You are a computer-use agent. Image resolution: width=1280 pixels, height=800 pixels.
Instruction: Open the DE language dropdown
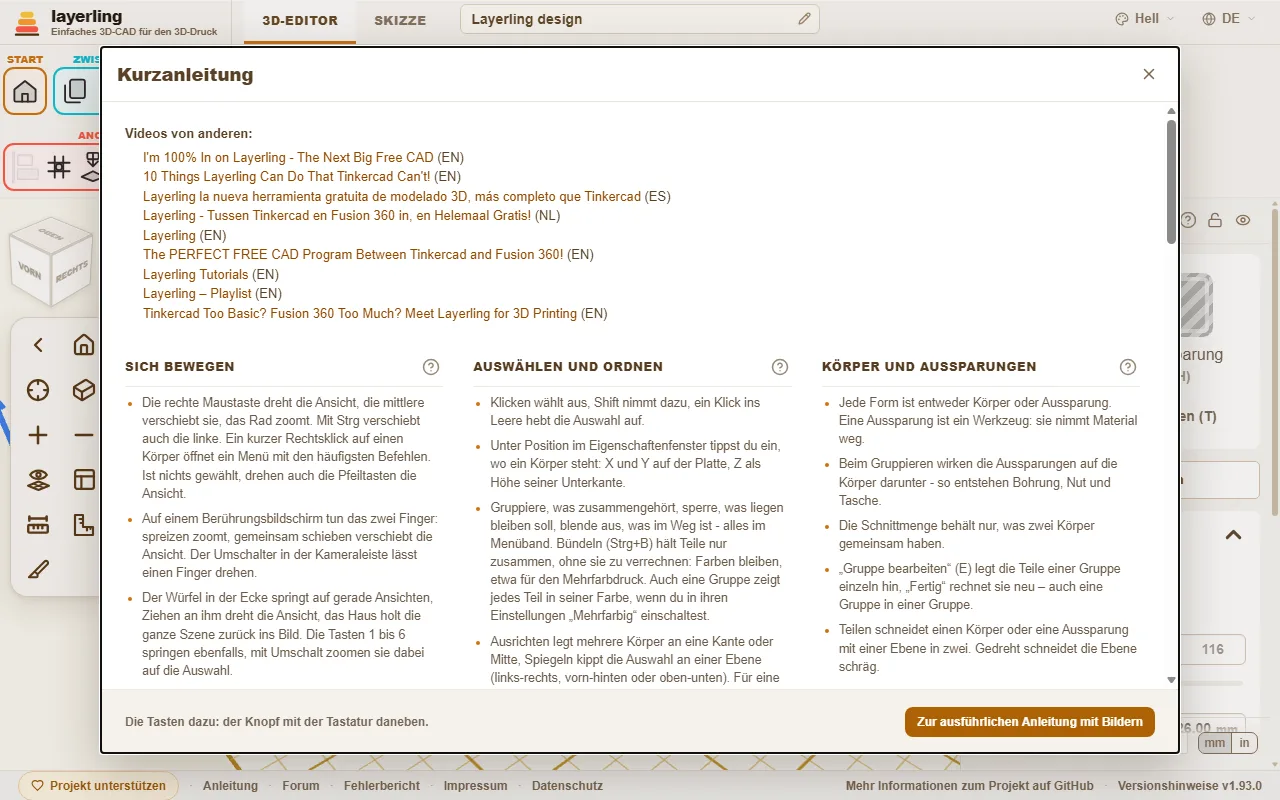1229,19
